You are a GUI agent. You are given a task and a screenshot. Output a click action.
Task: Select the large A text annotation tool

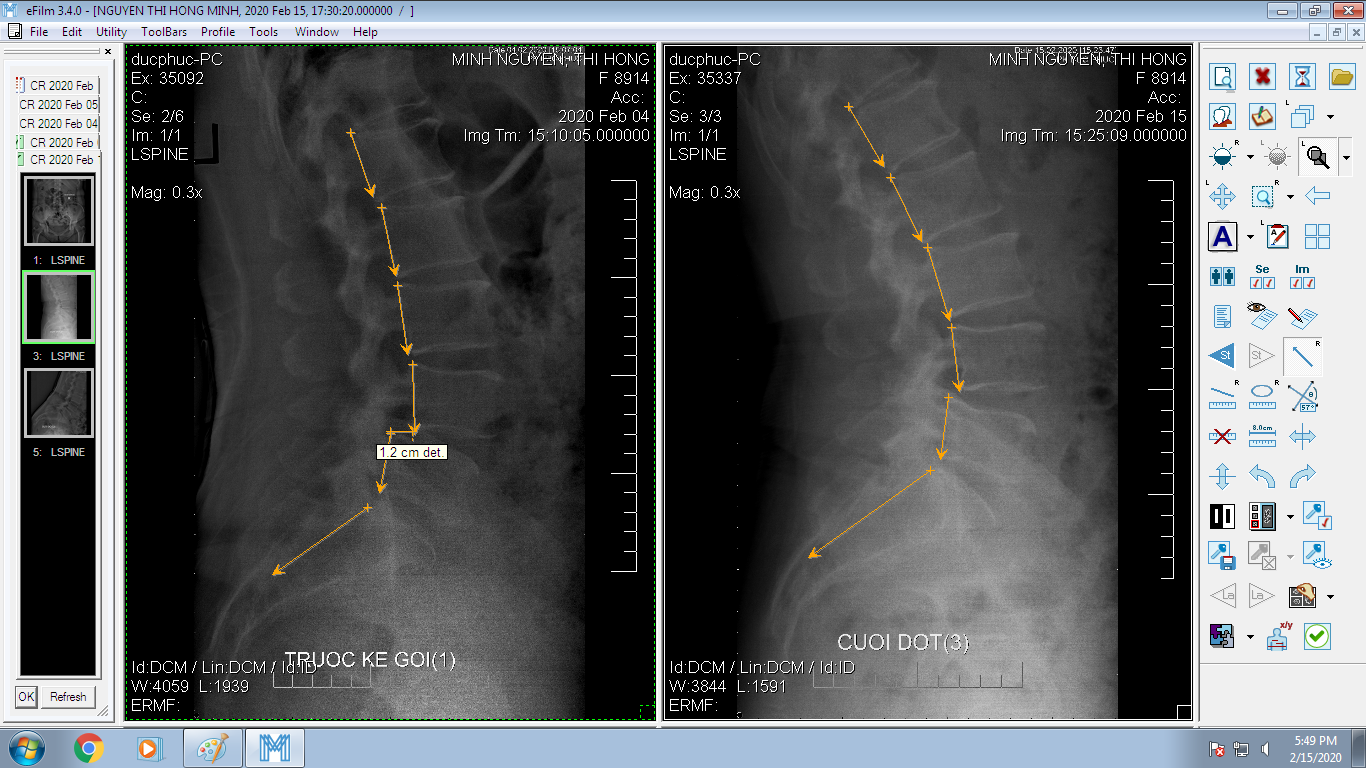[x=1222, y=237]
